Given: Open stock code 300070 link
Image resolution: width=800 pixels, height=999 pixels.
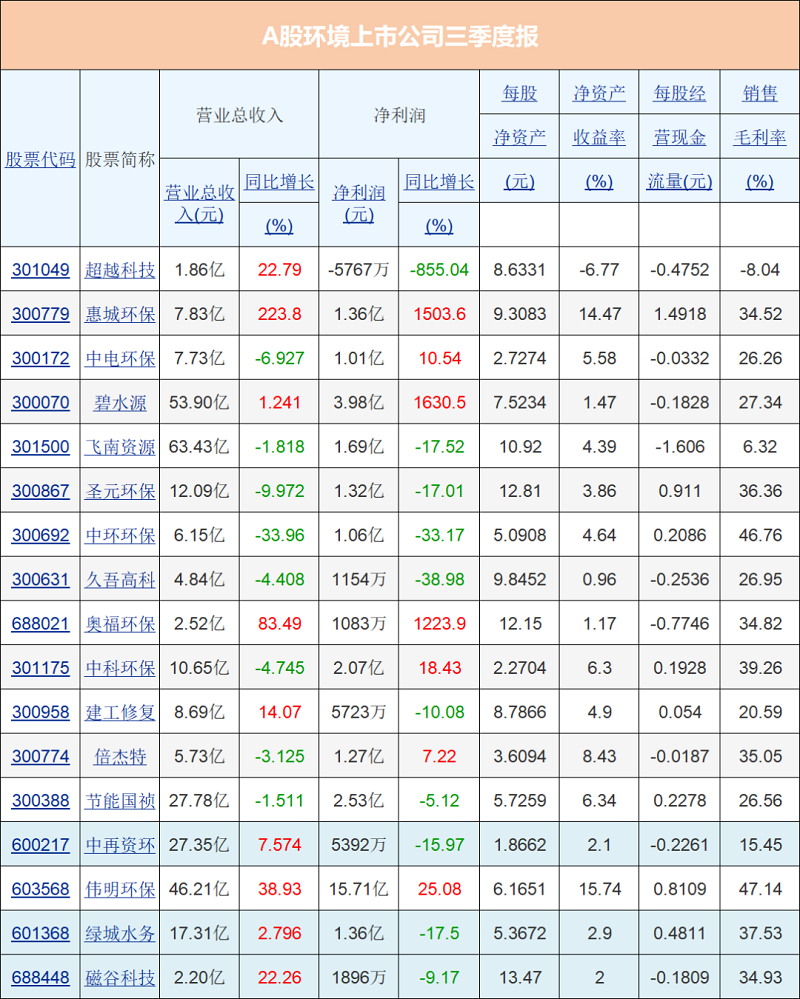Looking at the screenshot, I should [40, 403].
